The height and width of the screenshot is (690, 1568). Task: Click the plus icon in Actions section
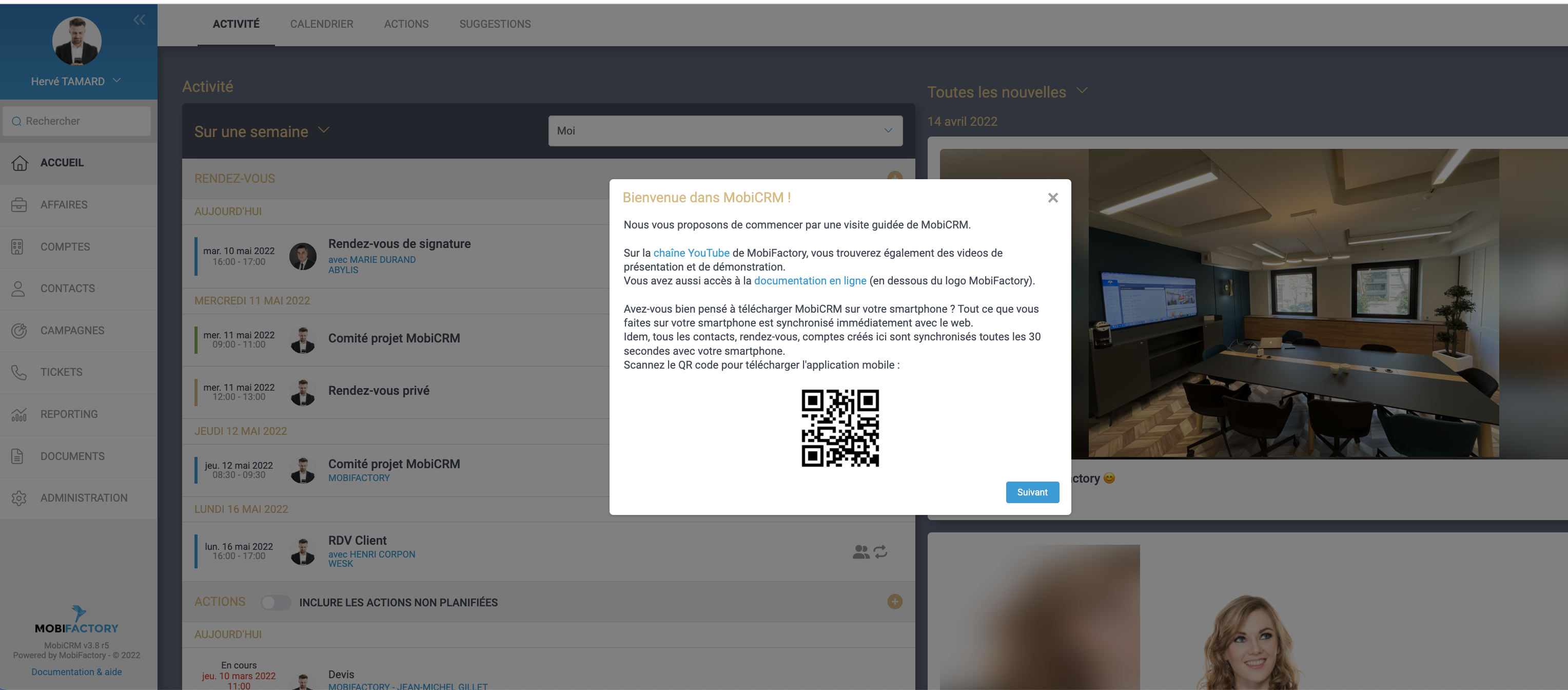pos(894,602)
